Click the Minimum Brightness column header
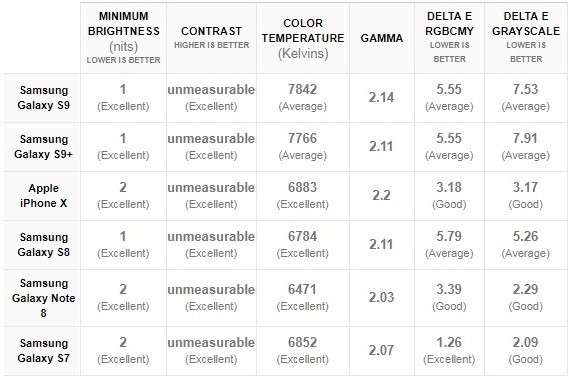This screenshot has width=569, height=380. click(x=123, y=38)
